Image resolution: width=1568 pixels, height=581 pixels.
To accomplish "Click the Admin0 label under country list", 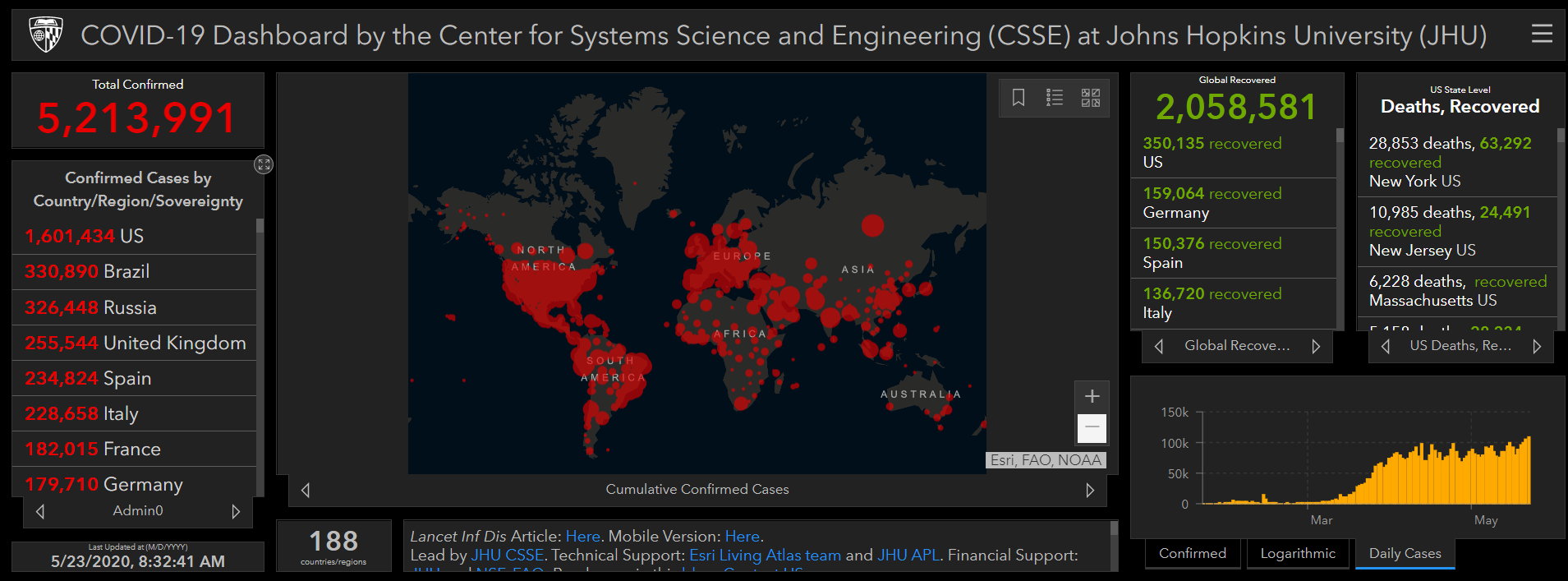I will 138,511.
